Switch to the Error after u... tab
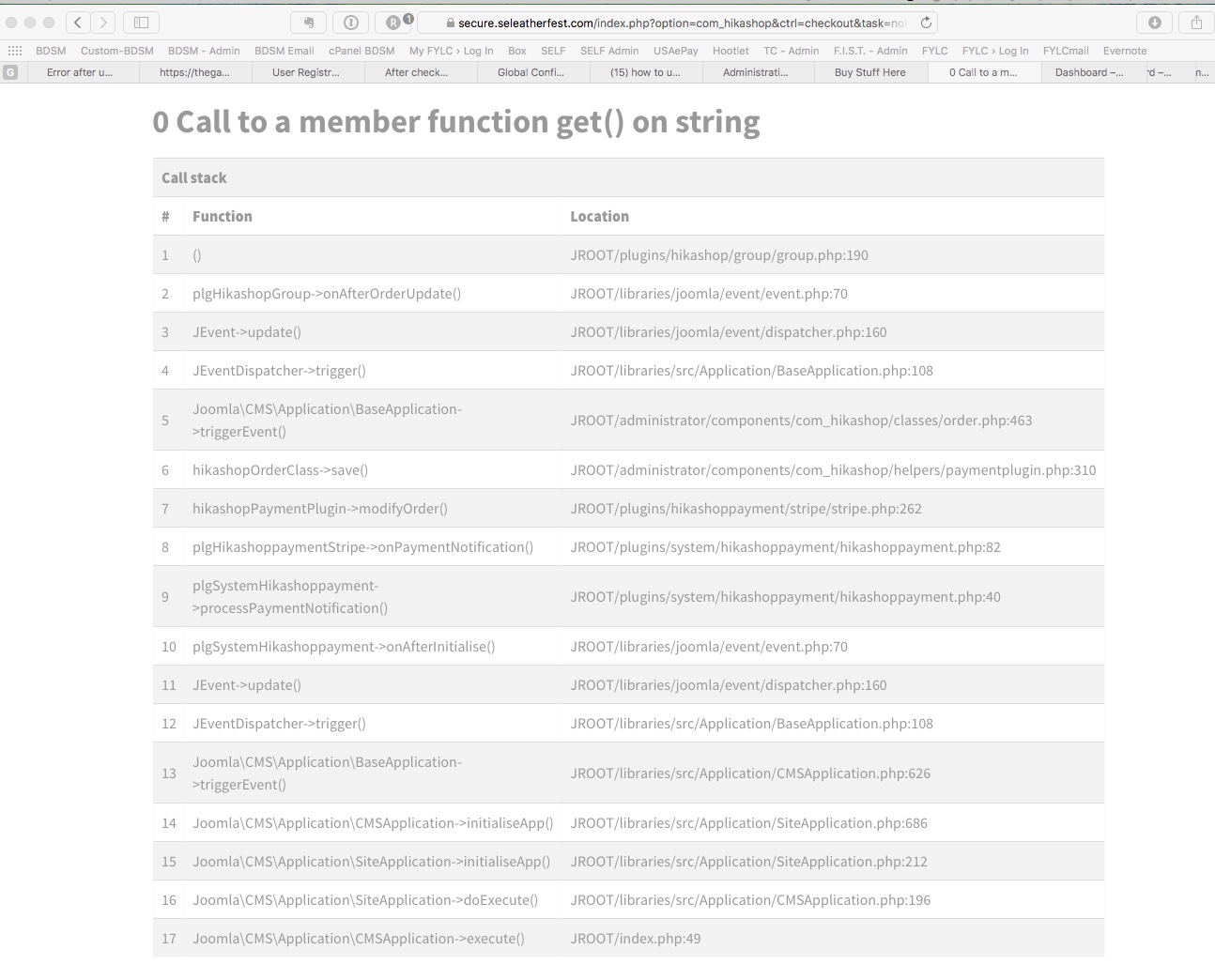The height and width of the screenshot is (980, 1215). tap(80, 72)
